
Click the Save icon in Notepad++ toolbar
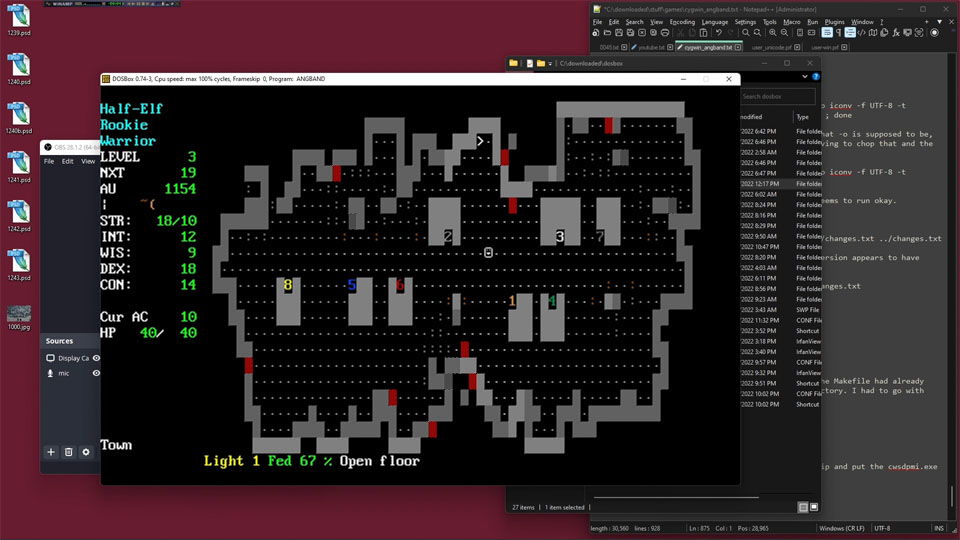619,33
